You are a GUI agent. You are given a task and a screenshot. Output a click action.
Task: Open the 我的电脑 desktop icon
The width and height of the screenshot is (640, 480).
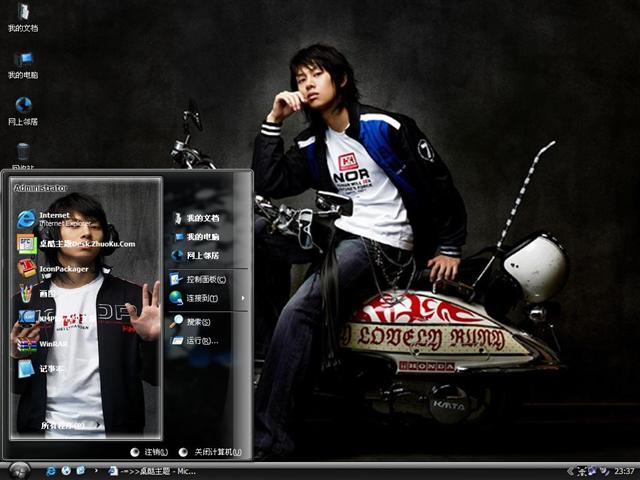[23, 65]
